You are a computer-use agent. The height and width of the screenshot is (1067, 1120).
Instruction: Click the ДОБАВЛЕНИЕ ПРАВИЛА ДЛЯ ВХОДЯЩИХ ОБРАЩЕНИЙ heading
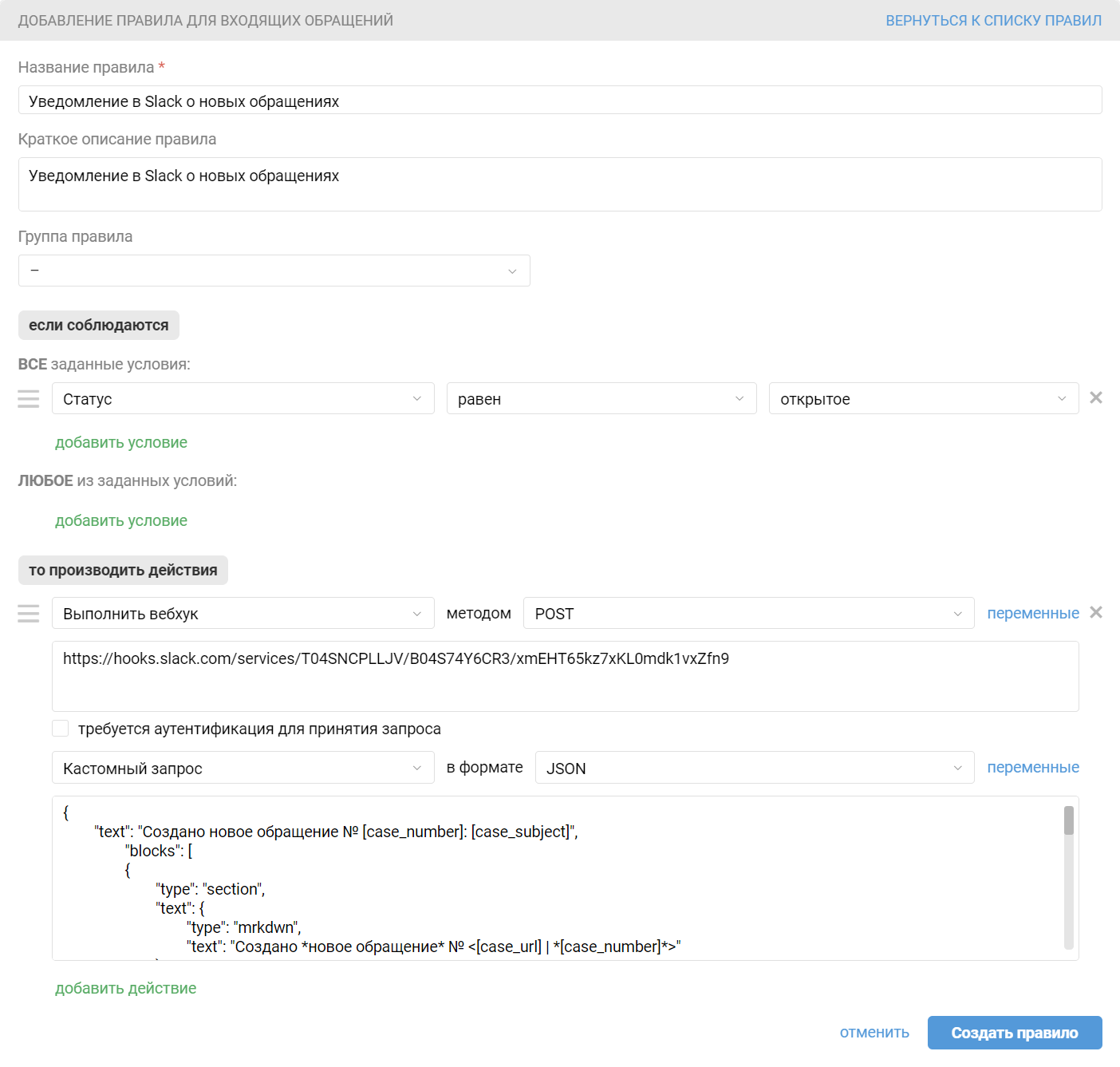click(x=206, y=21)
